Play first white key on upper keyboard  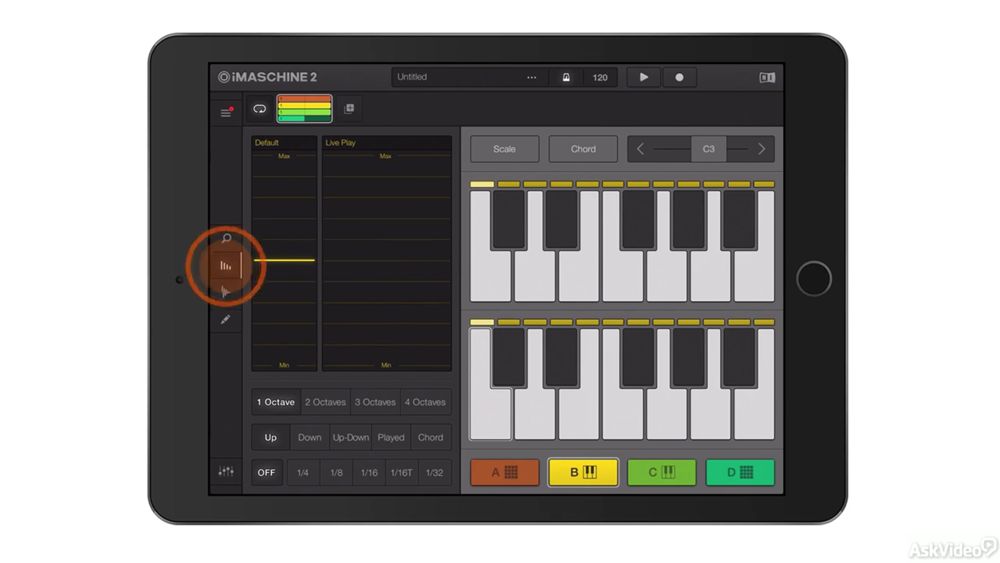click(x=490, y=277)
